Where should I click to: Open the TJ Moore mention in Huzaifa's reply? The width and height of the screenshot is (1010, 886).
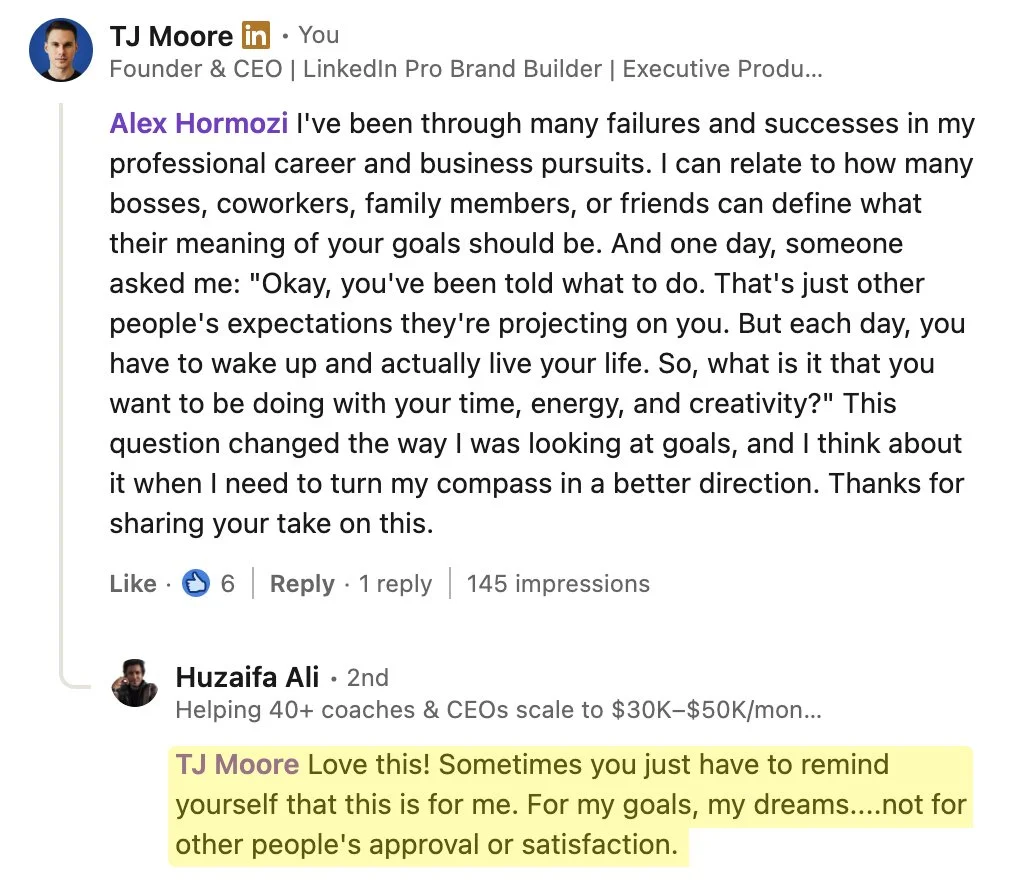point(237,765)
